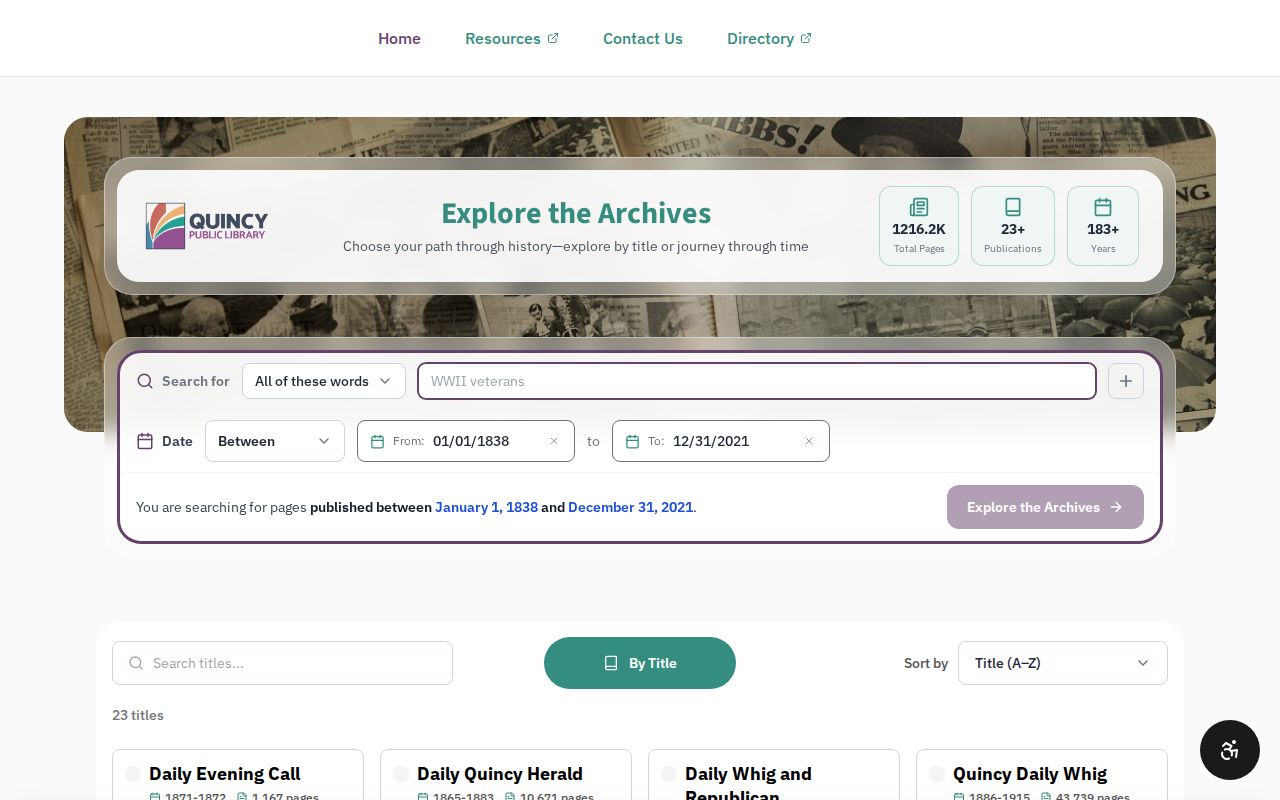
Task: Clear the From date with the X
Action: click(554, 441)
